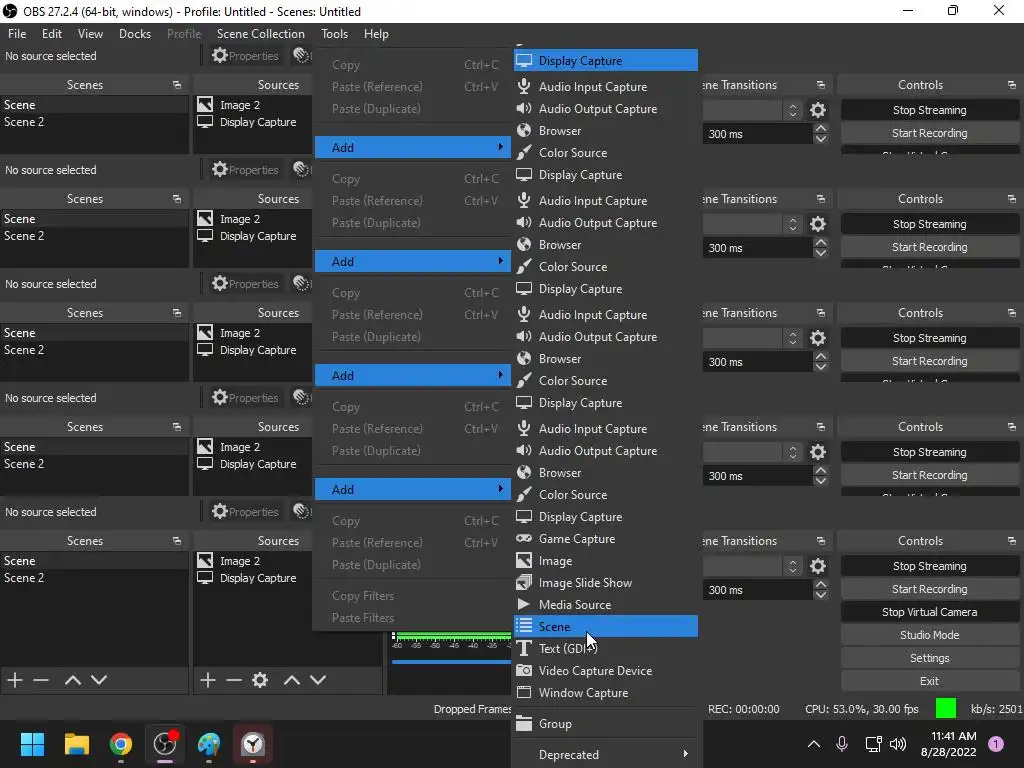This screenshot has height=768, width=1024.
Task: Move source down in Sources toolbar
Action: (x=318, y=680)
